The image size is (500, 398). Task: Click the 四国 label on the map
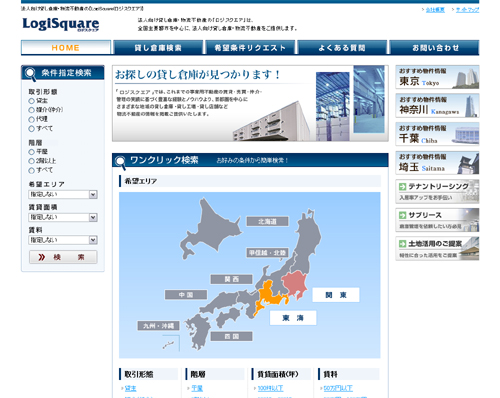pyautogui.click(x=231, y=336)
